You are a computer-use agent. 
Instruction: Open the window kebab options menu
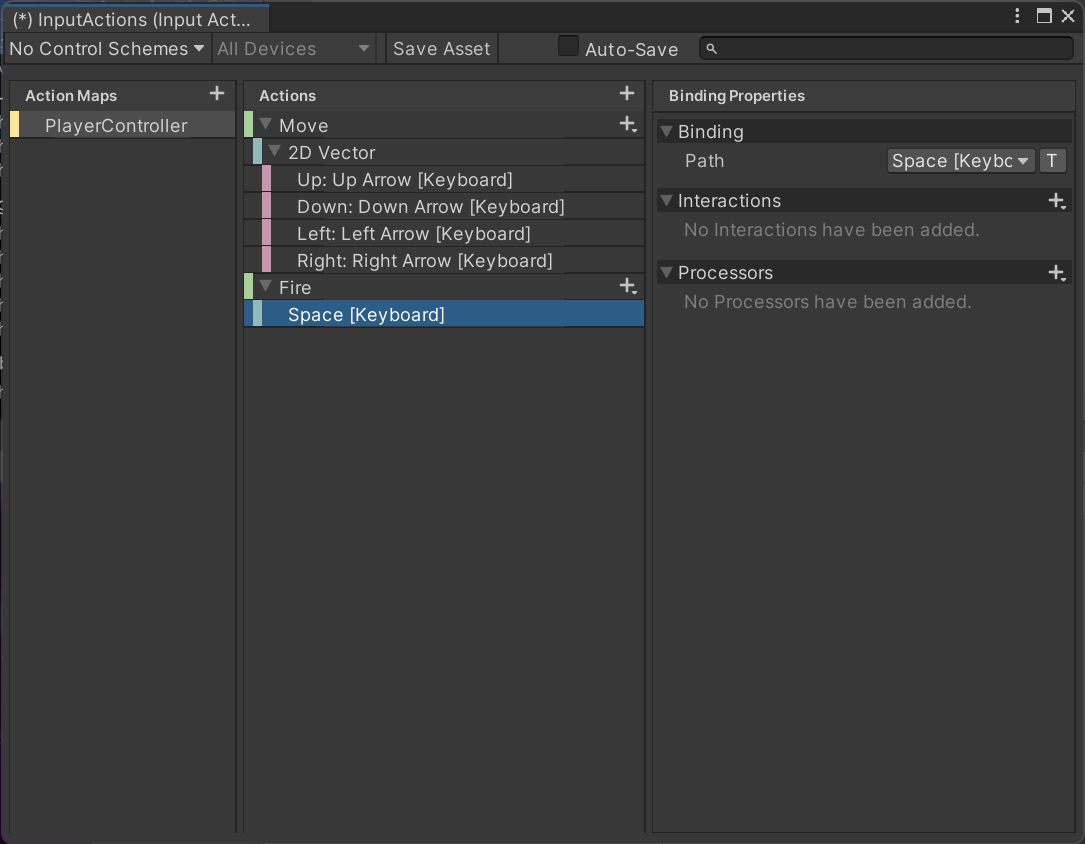point(1017,16)
